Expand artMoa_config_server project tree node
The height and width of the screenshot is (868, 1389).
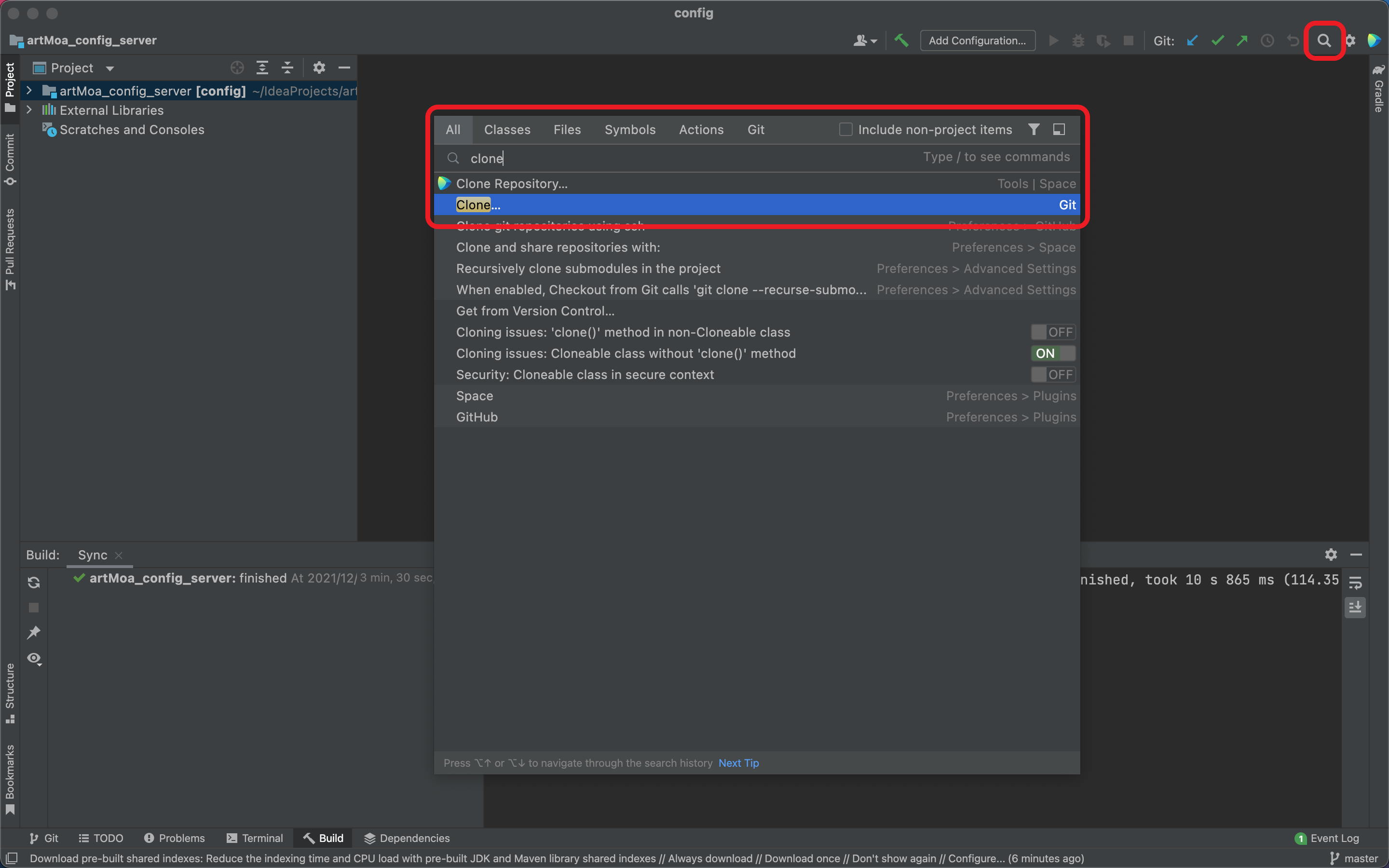click(29, 91)
